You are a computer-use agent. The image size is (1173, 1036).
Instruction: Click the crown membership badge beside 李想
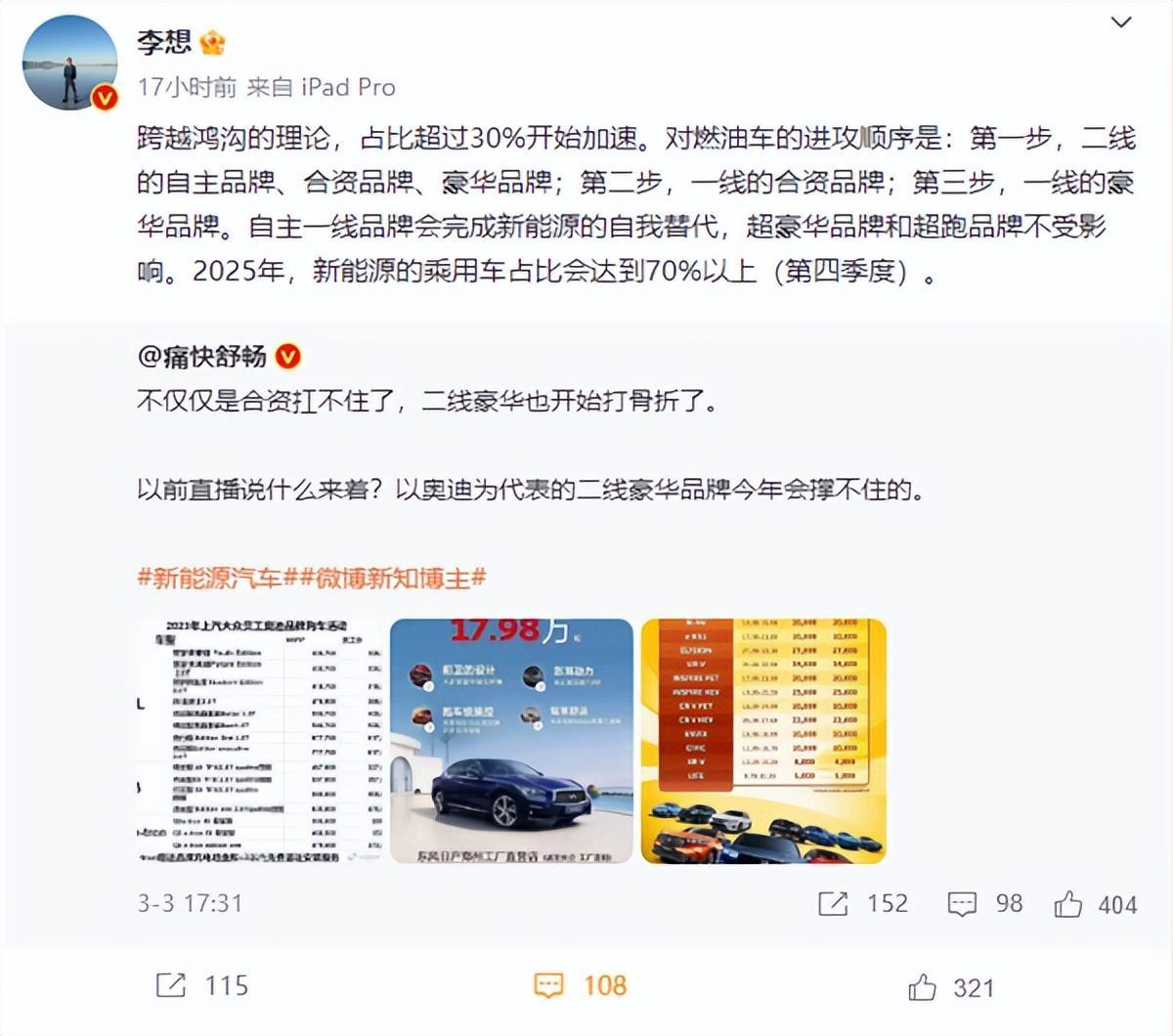[x=212, y=42]
